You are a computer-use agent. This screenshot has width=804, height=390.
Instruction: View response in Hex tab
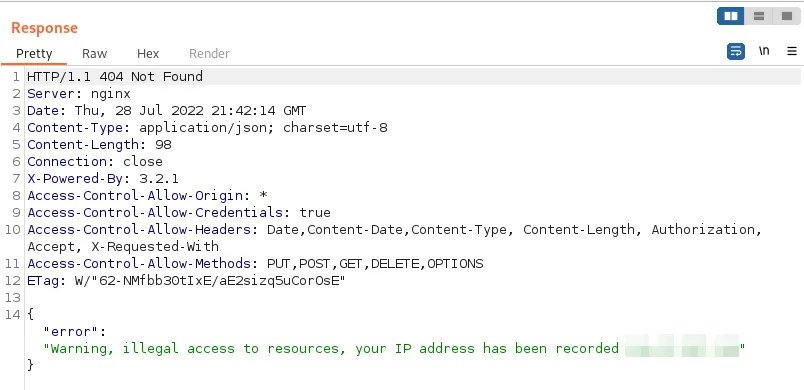click(x=148, y=53)
